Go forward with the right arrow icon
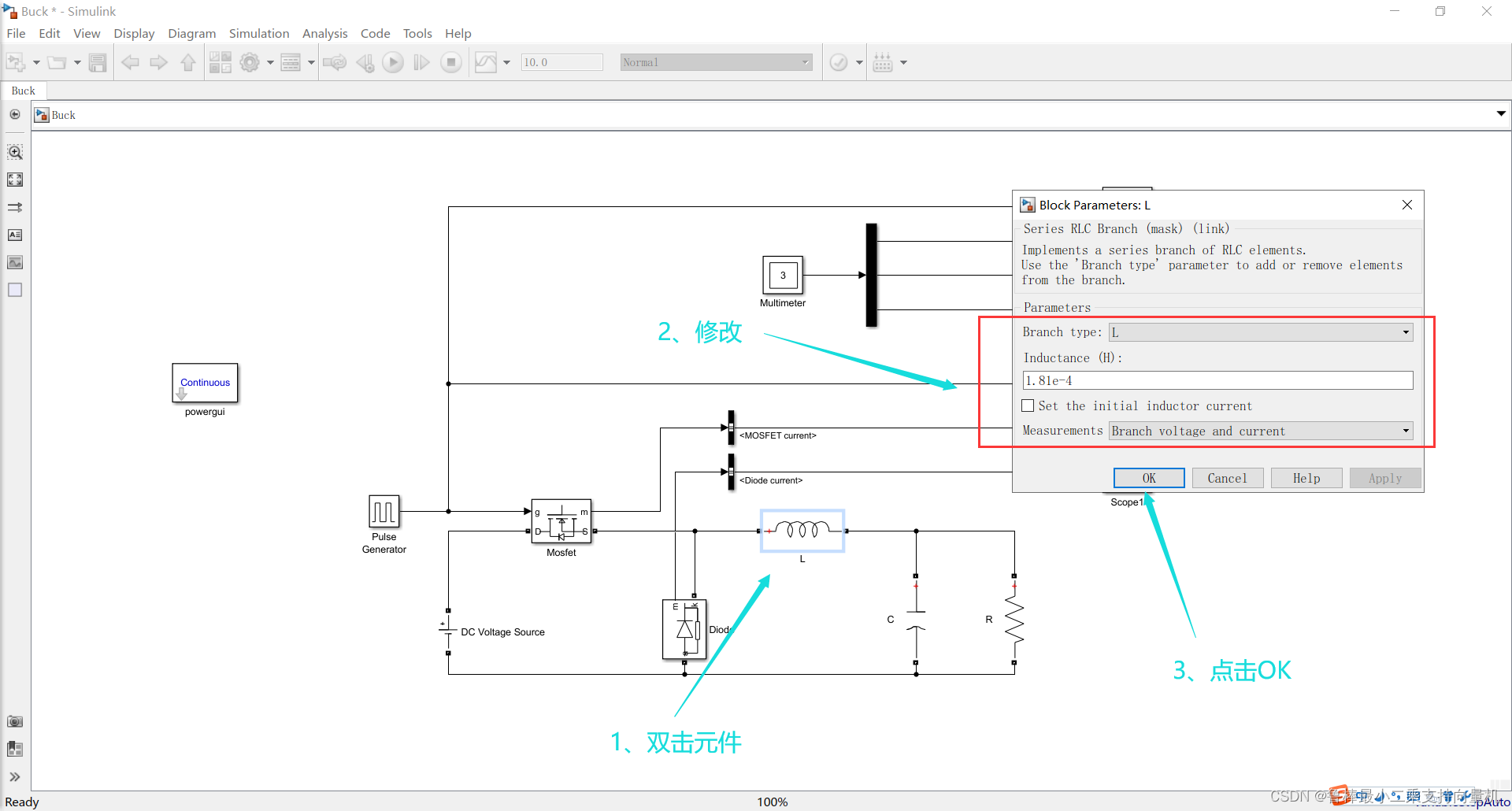Image resolution: width=1512 pixels, height=811 pixels. (x=159, y=62)
